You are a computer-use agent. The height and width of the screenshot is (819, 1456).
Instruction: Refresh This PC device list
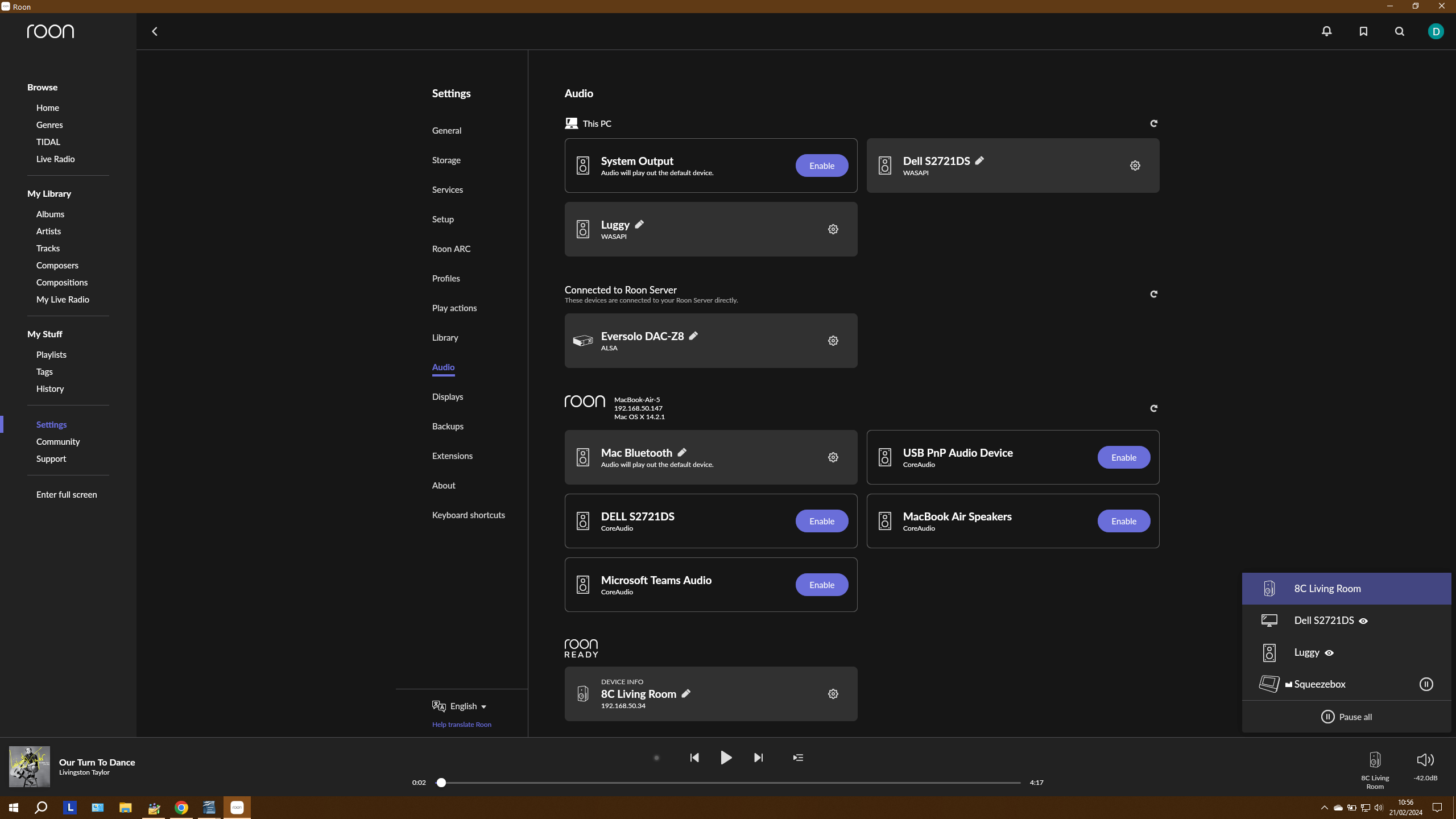pos(1153,123)
